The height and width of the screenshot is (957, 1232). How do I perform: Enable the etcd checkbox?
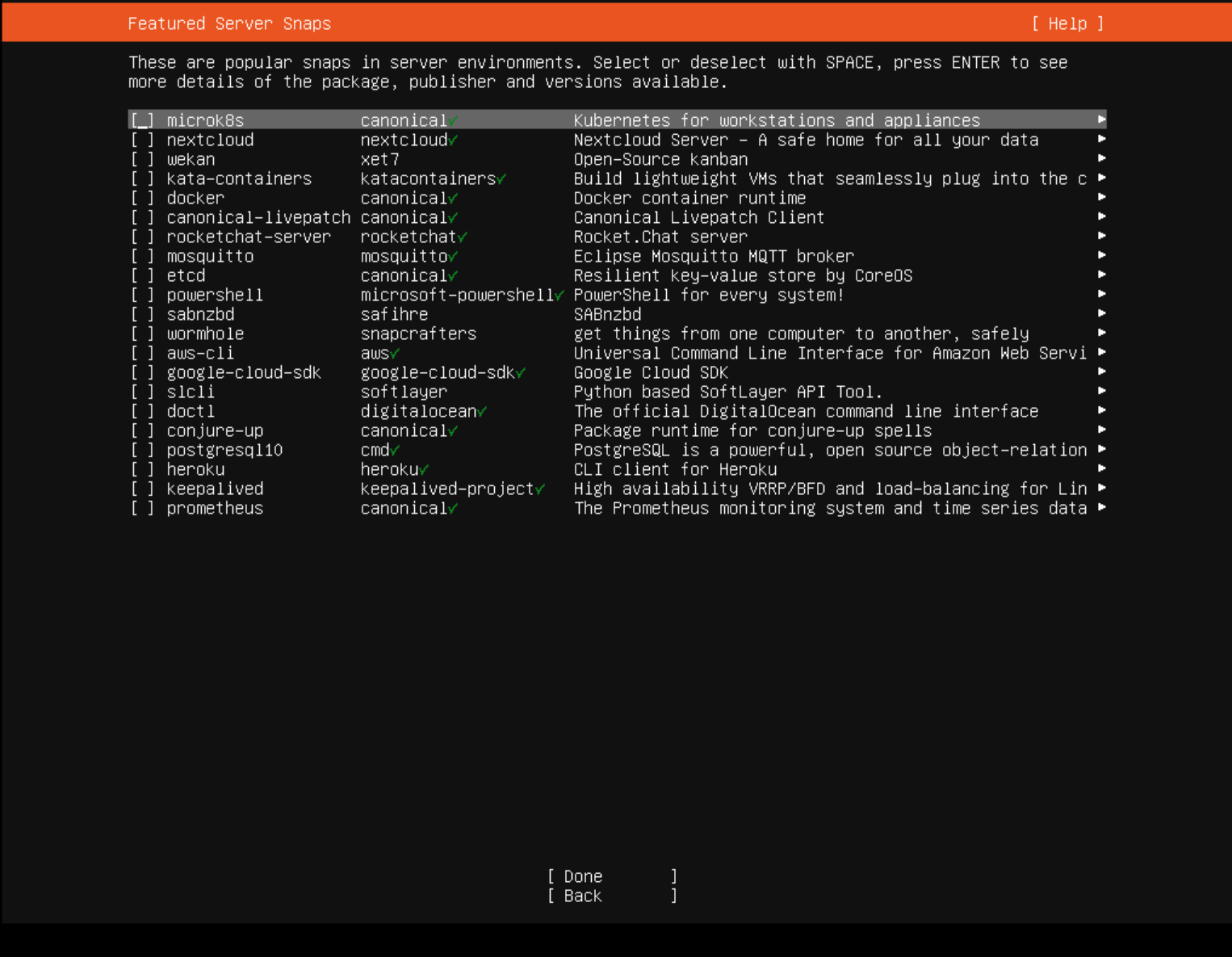143,275
